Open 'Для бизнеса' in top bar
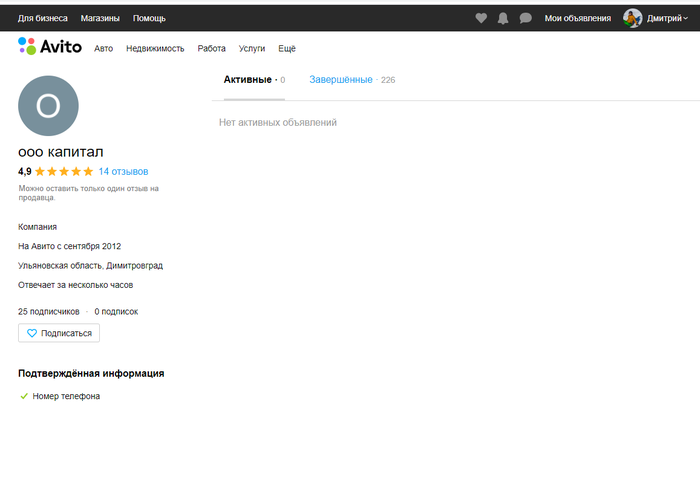The width and height of the screenshot is (700, 485). click(43, 18)
